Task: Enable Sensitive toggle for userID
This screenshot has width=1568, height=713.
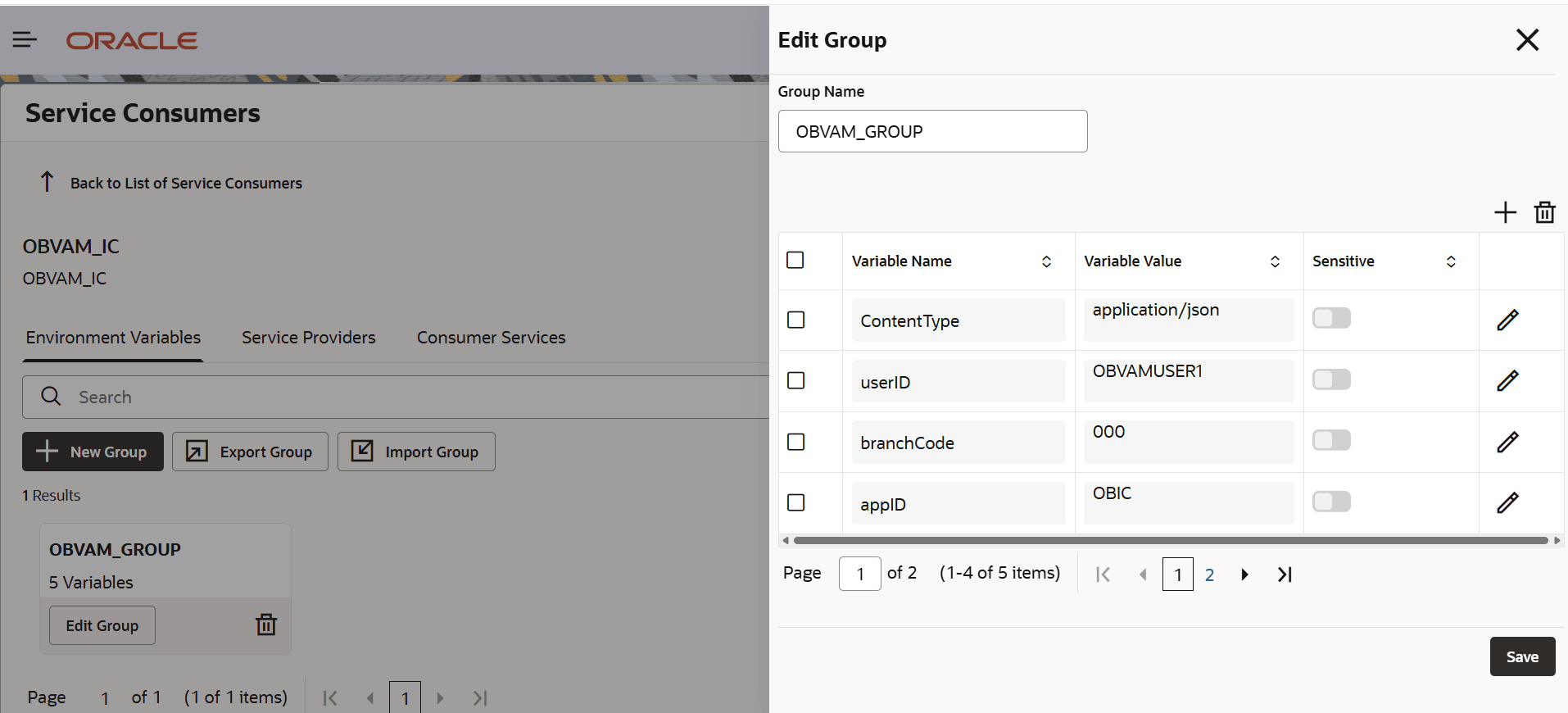Action: coord(1331,379)
